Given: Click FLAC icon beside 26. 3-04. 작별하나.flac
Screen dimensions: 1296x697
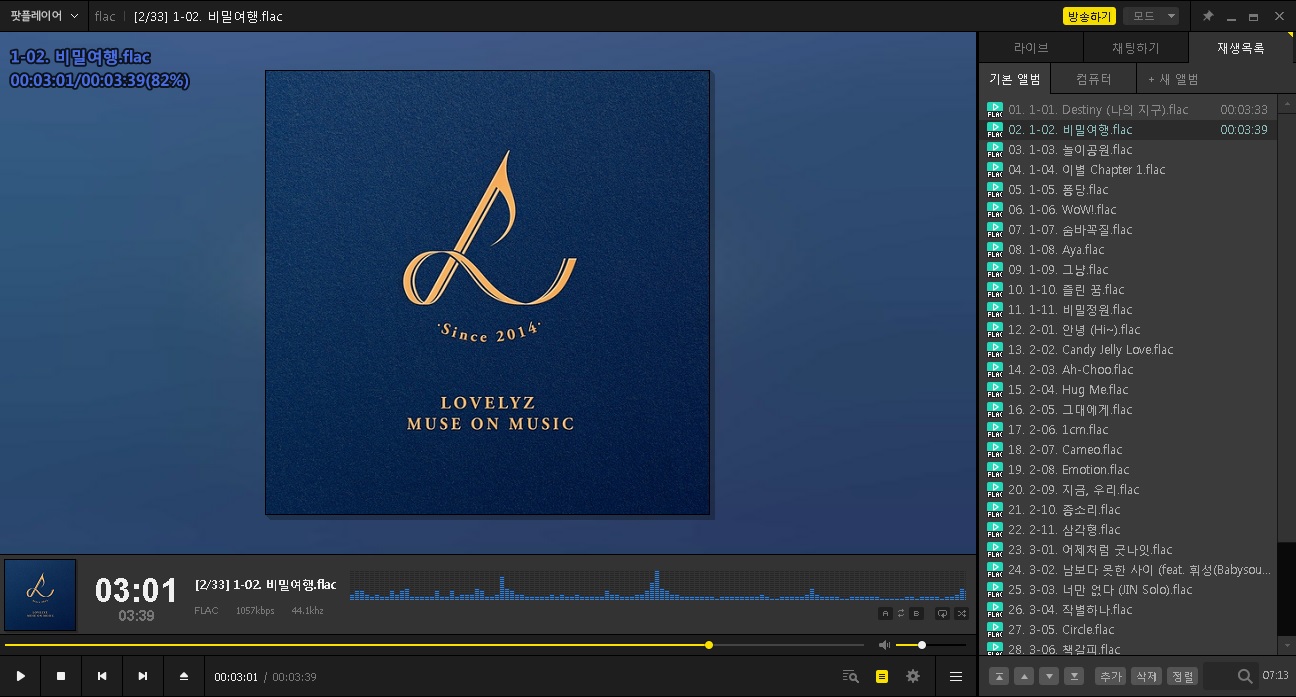Looking at the screenshot, I should [995, 610].
